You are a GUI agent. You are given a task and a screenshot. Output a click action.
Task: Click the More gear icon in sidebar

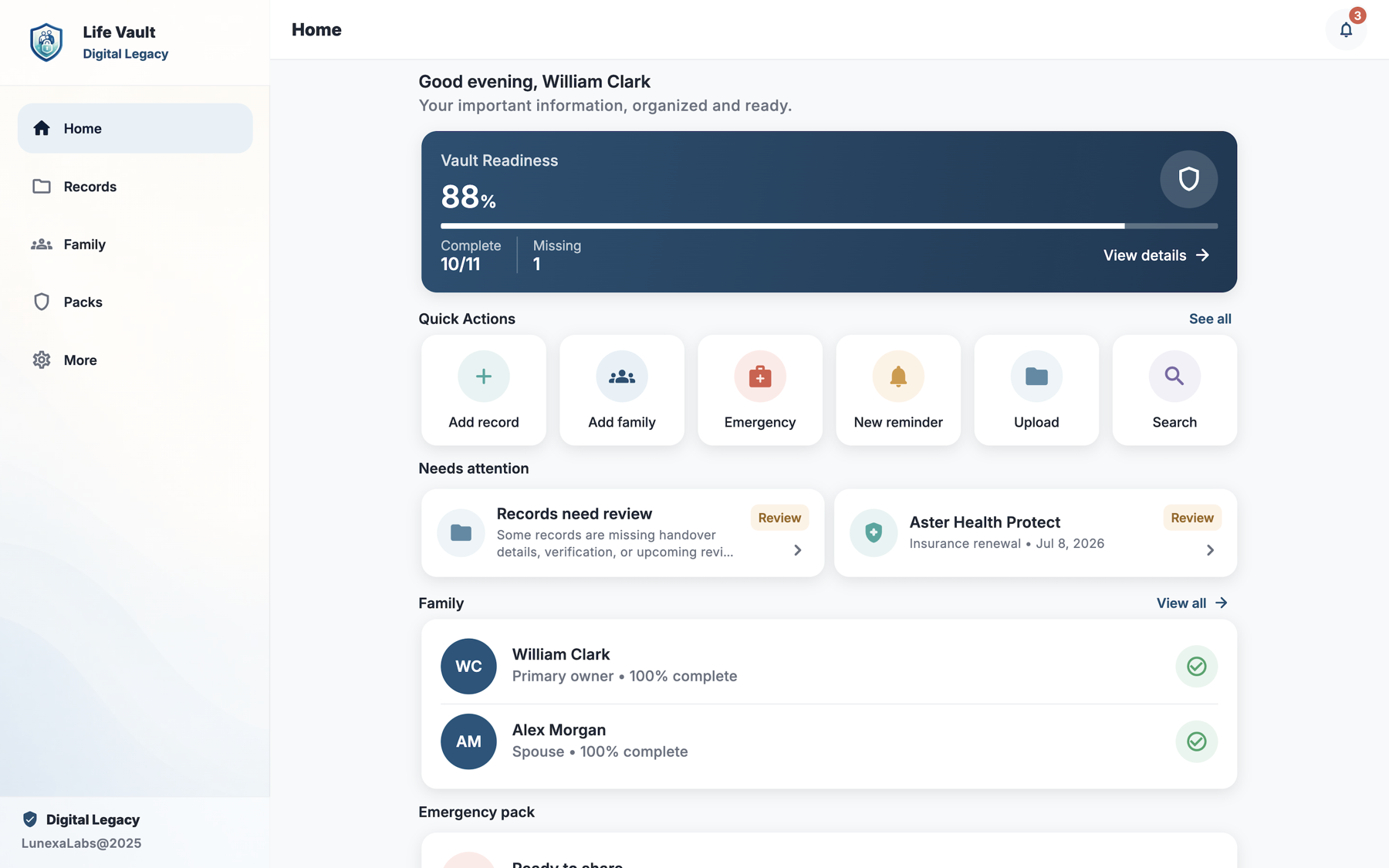(42, 360)
